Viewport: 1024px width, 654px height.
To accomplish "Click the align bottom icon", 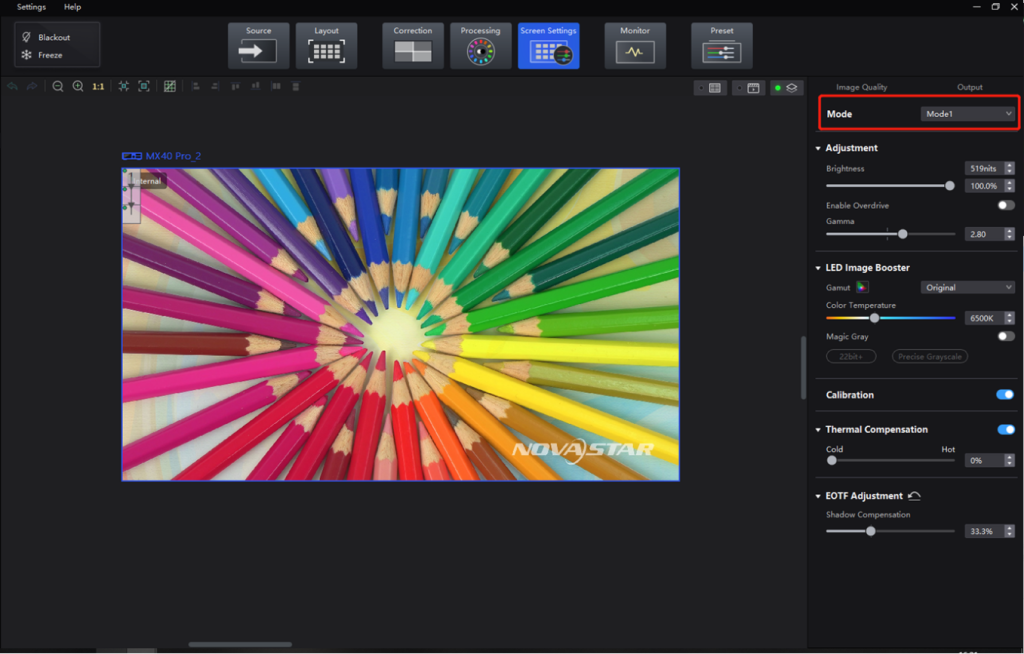I will pyautogui.click(x=255, y=86).
